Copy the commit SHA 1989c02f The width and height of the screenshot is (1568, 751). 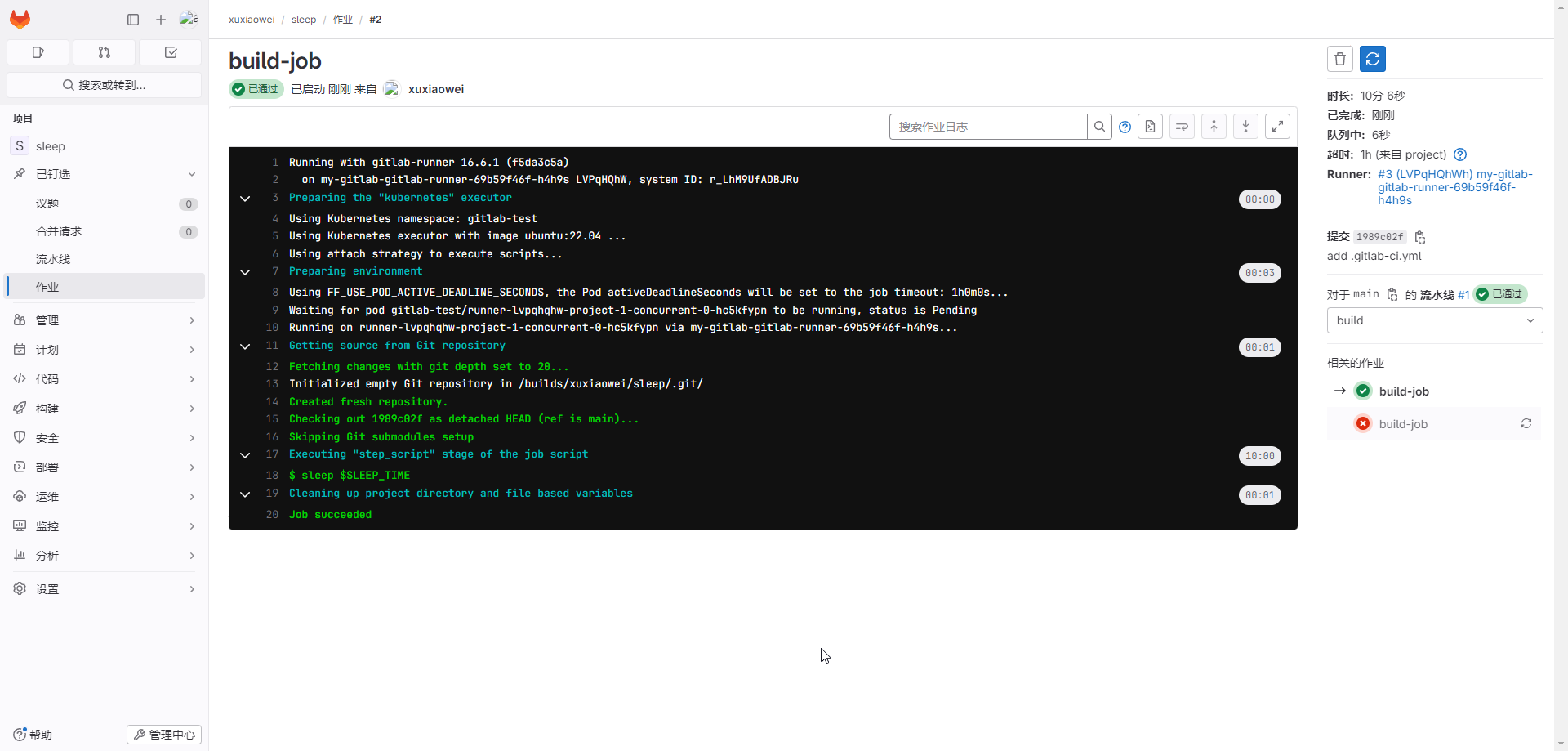coord(1420,237)
